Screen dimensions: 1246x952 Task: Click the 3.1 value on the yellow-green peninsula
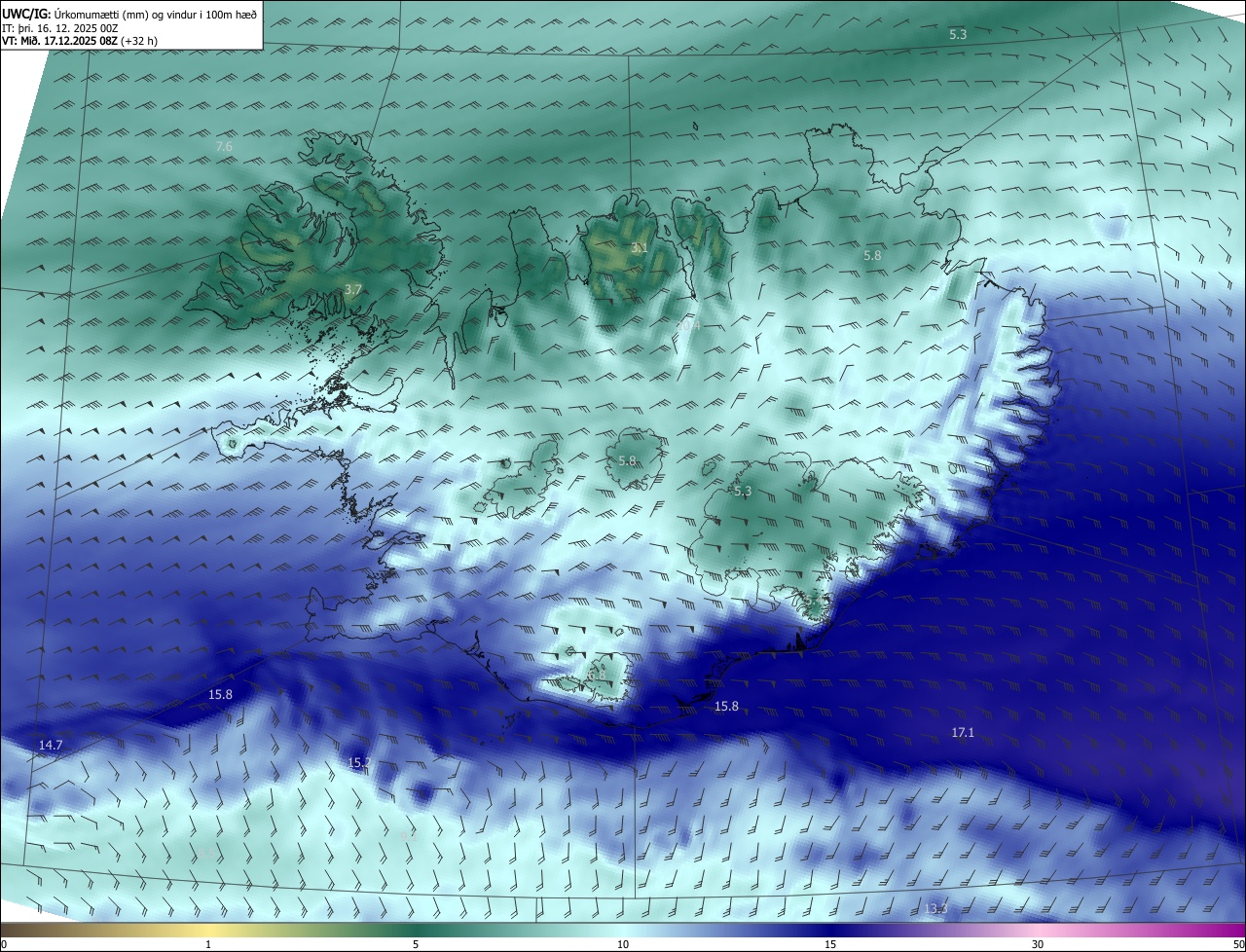(640, 248)
